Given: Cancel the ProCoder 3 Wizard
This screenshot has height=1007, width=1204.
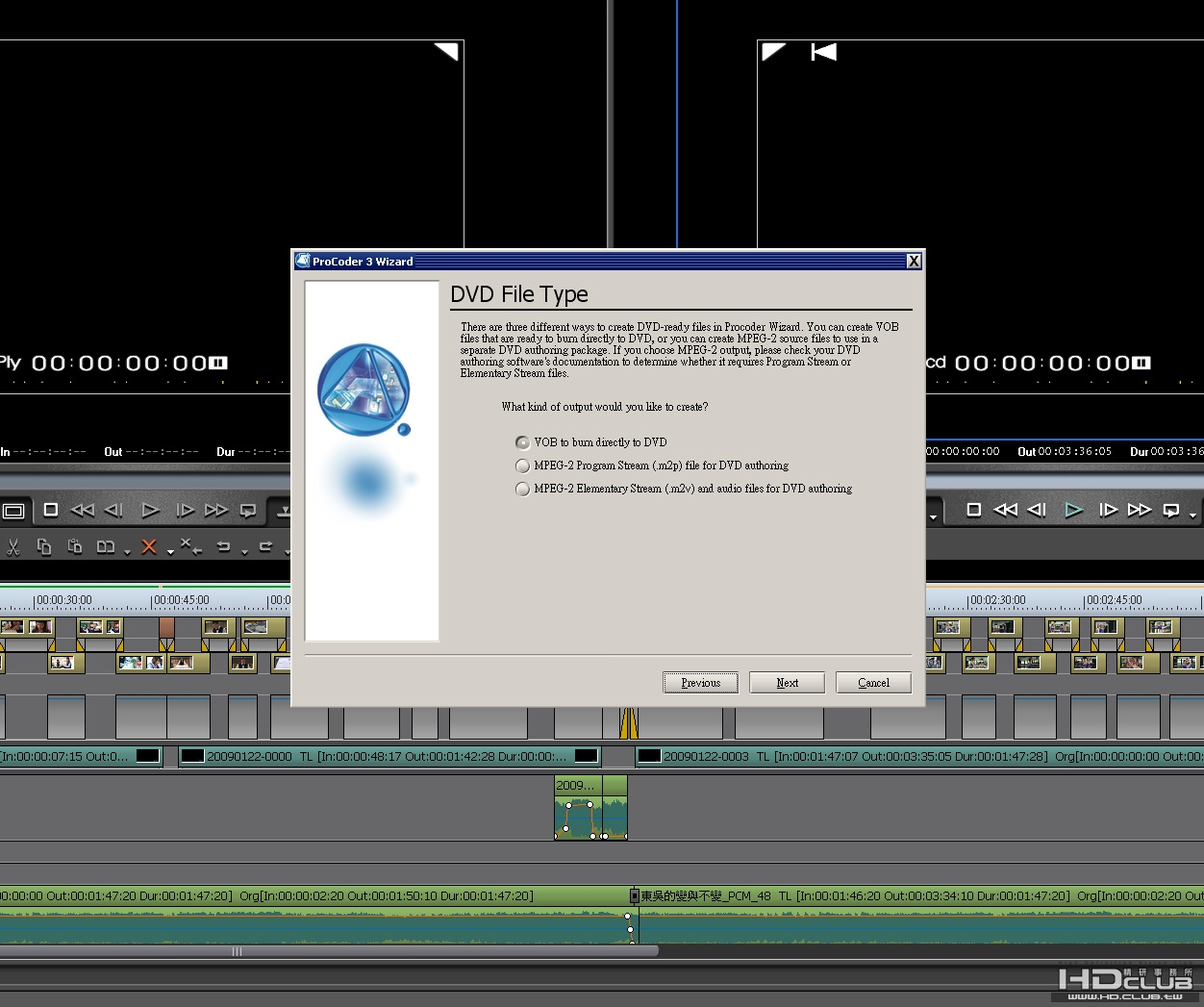Looking at the screenshot, I should (873, 683).
